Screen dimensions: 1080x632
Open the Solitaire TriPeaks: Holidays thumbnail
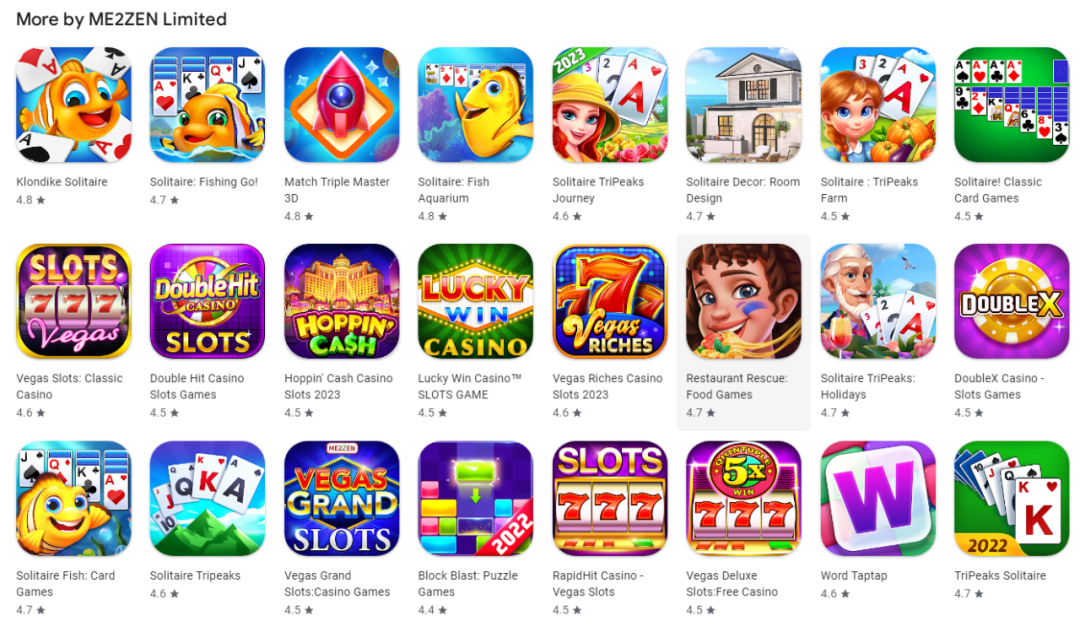878,302
